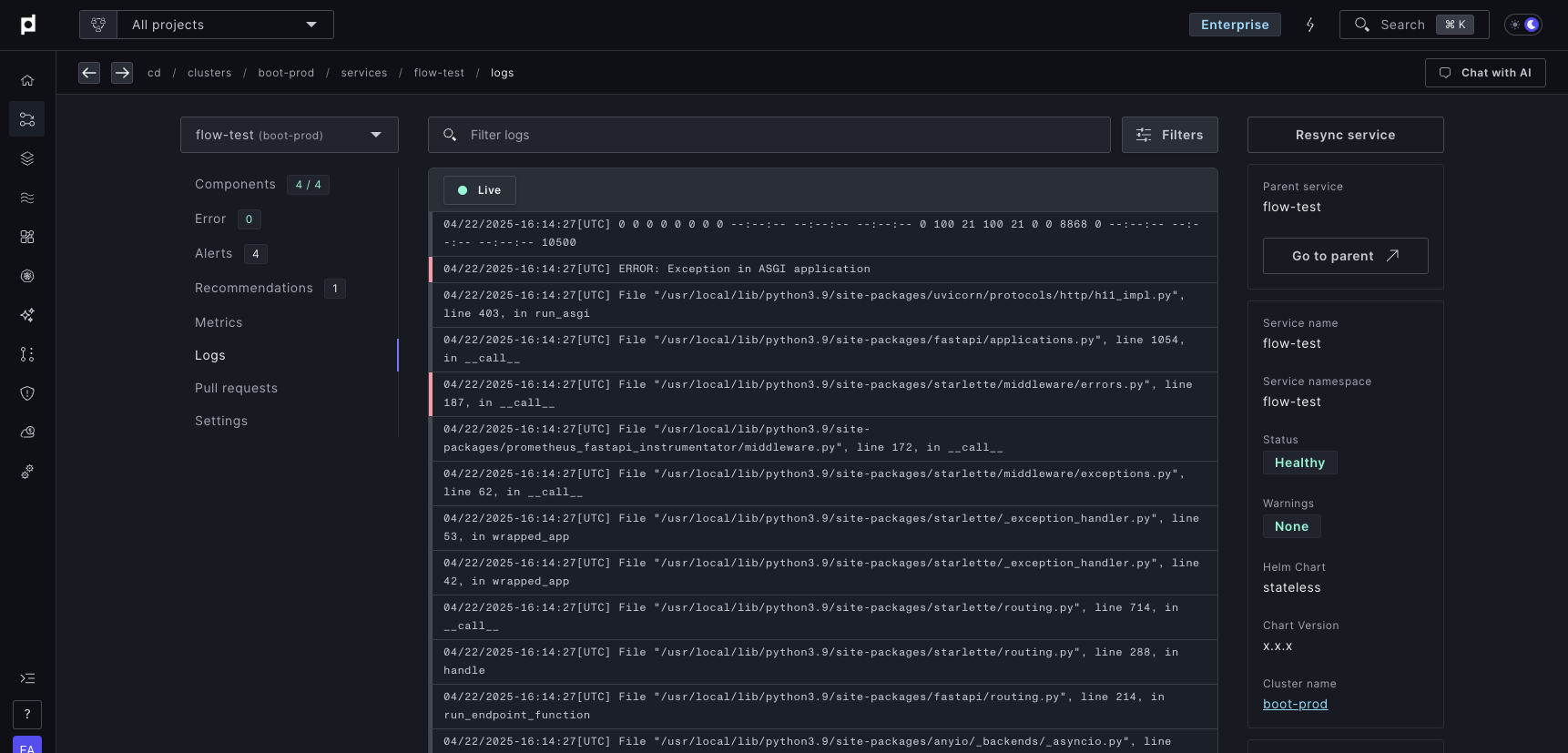The width and height of the screenshot is (1568, 753).
Task: Open the Kubernetes wheel icon in sidebar
Action: click(x=27, y=276)
